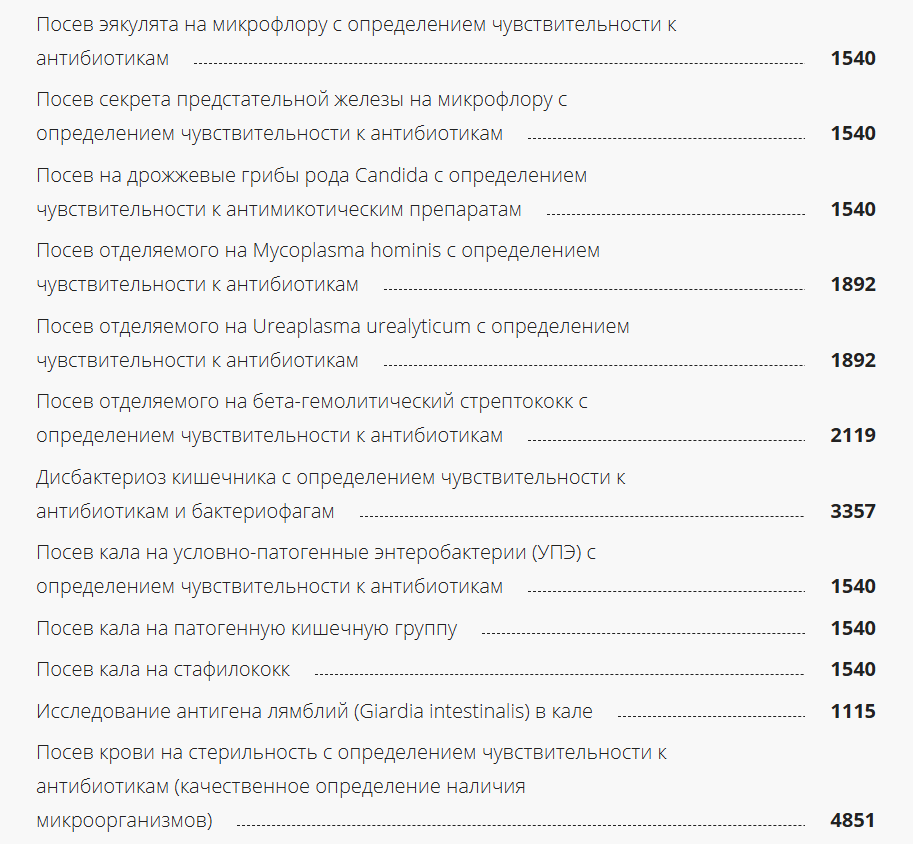Select the Giardia intestinalis antigen test
Image resolution: width=913 pixels, height=844 pixels.
click(314, 712)
